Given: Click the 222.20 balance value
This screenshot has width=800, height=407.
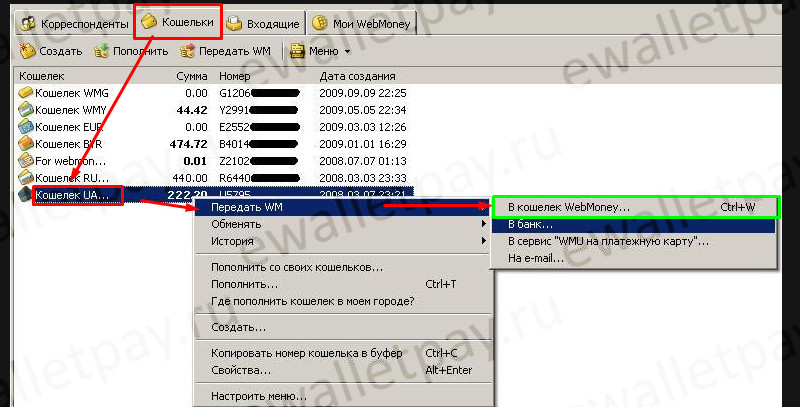Looking at the screenshot, I should 187,195.
